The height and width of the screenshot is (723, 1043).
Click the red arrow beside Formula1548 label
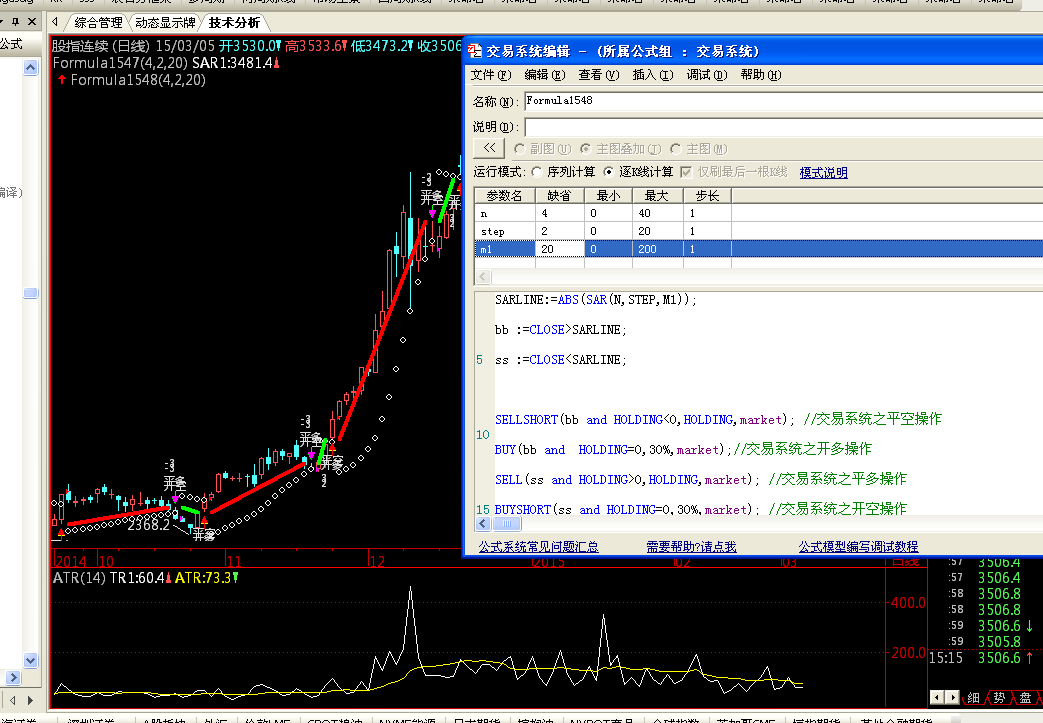tap(62, 80)
